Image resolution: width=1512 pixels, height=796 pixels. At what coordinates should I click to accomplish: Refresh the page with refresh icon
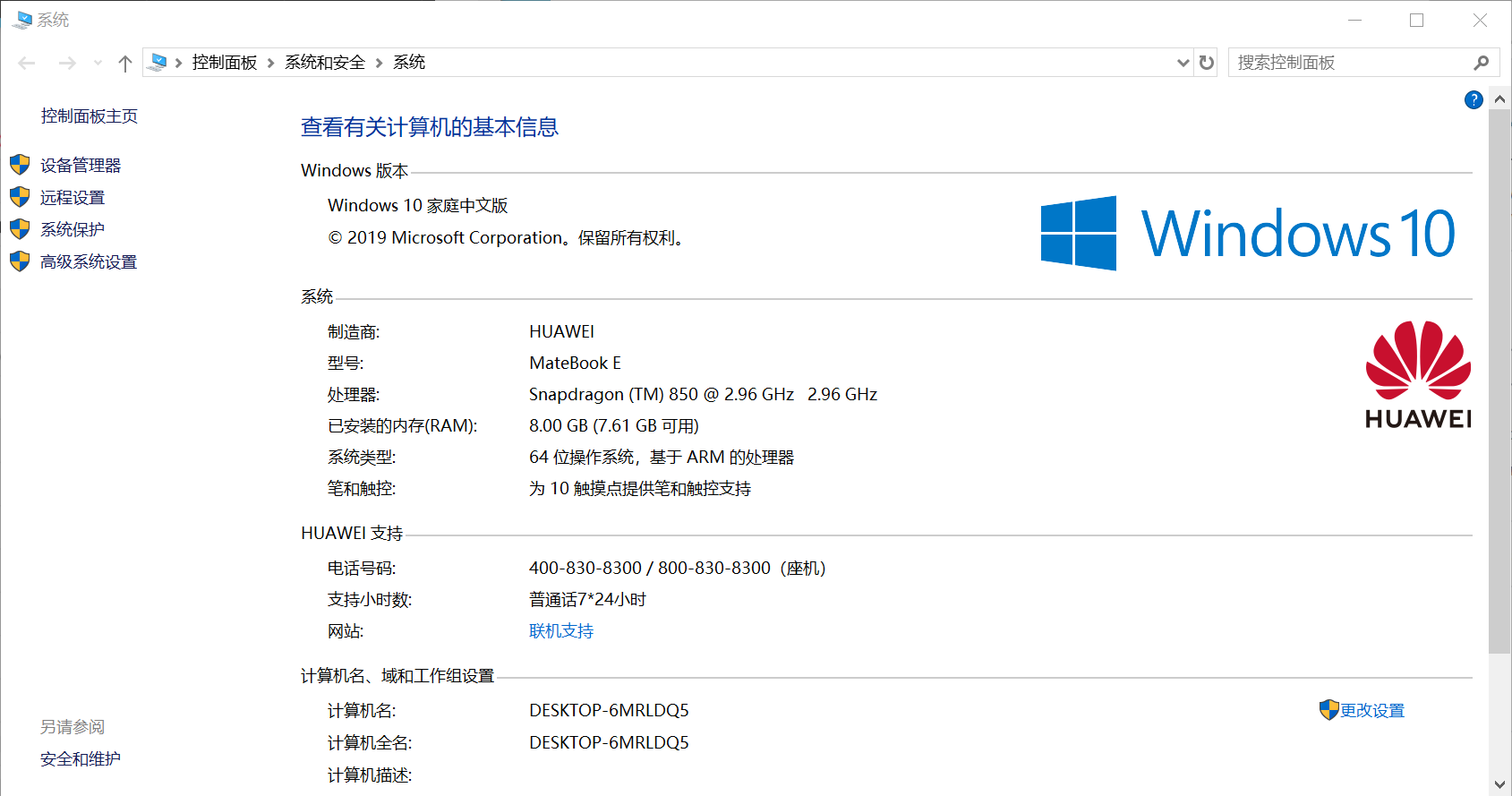pos(1207,63)
